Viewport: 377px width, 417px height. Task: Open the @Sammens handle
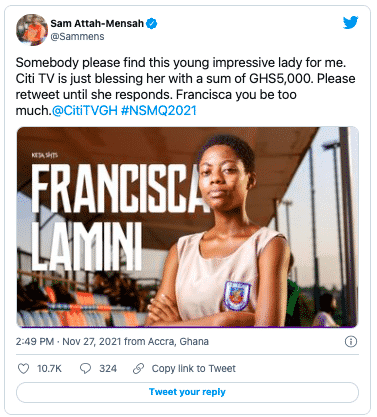pos(77,36)
